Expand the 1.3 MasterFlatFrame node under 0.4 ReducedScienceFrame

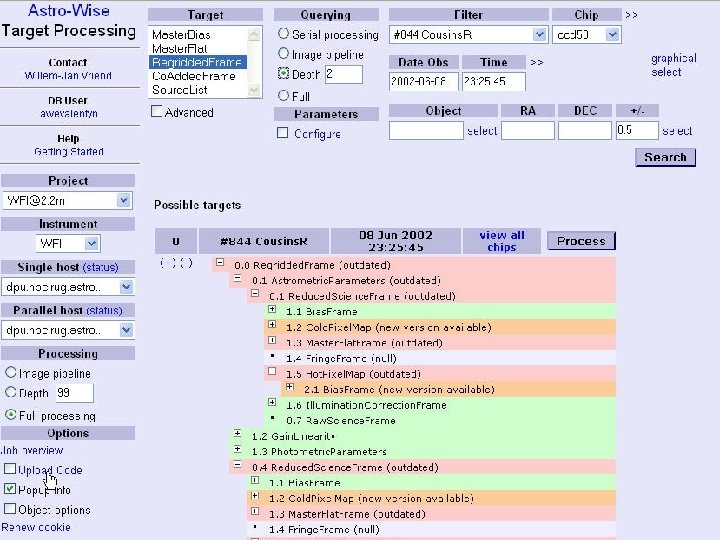[255, 511]
